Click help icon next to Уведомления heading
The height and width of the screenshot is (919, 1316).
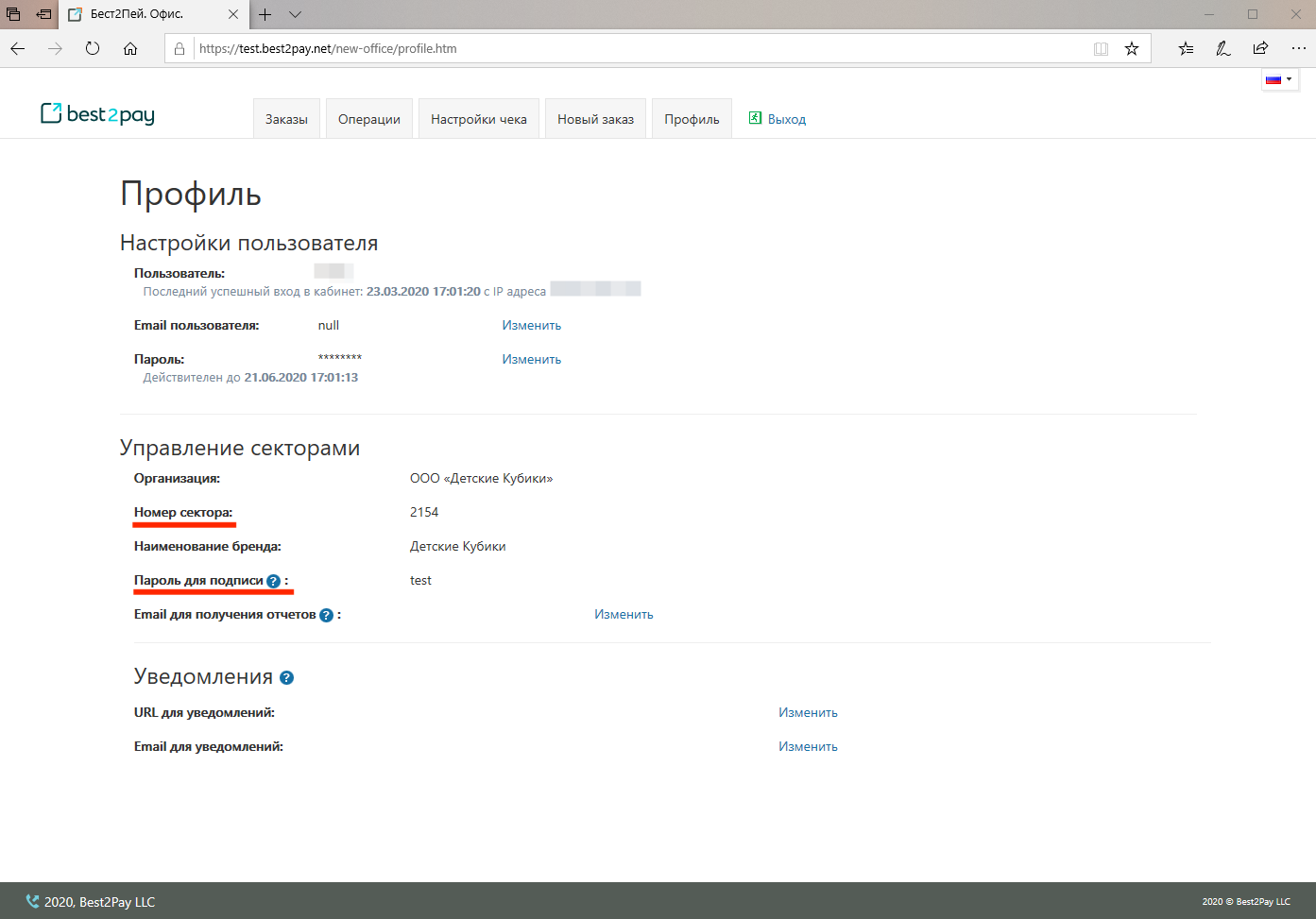287,677
